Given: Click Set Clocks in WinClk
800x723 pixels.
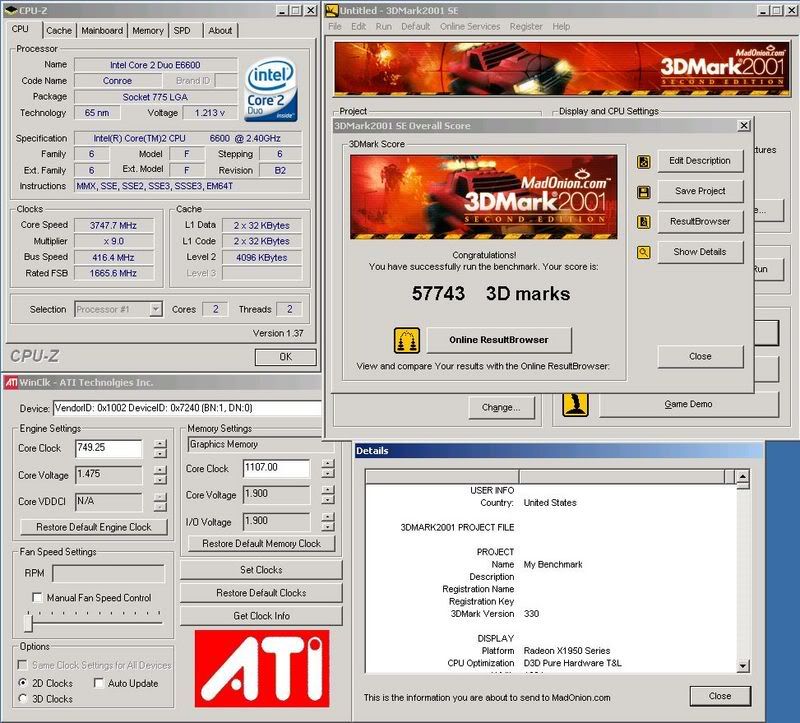Looking at the screenshot, I should [x=261, y=570].
